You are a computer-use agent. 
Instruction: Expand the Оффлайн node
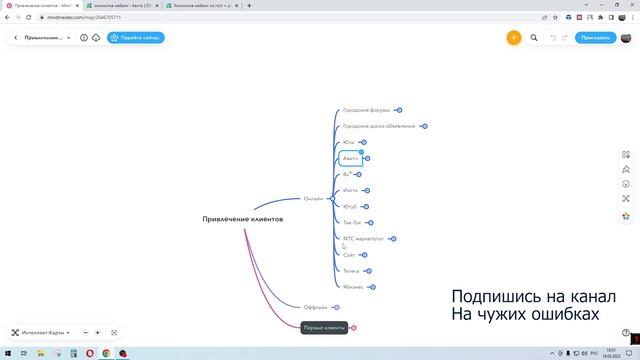pyautogui.click(x=336, y=307)
